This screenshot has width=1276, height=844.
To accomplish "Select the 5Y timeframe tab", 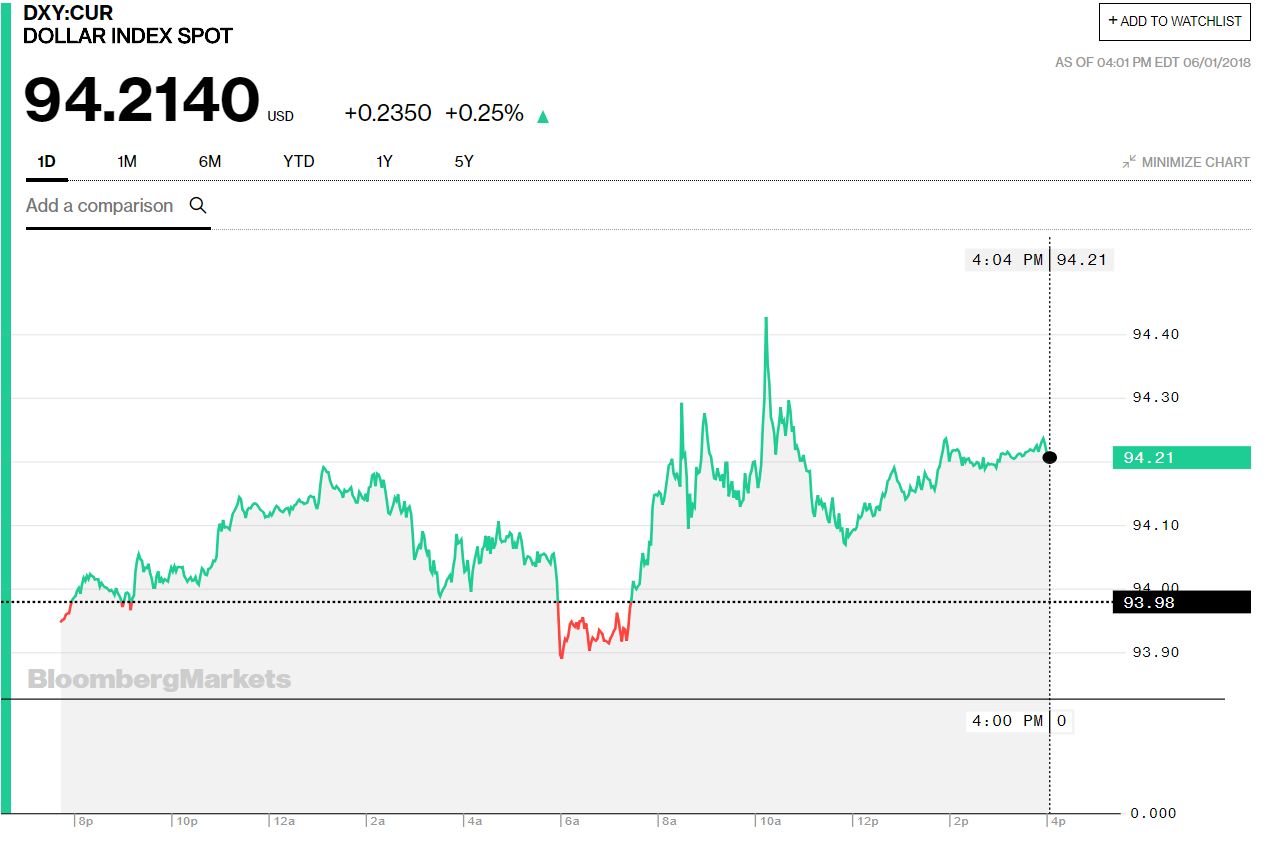I will click(x=462, y=161).
